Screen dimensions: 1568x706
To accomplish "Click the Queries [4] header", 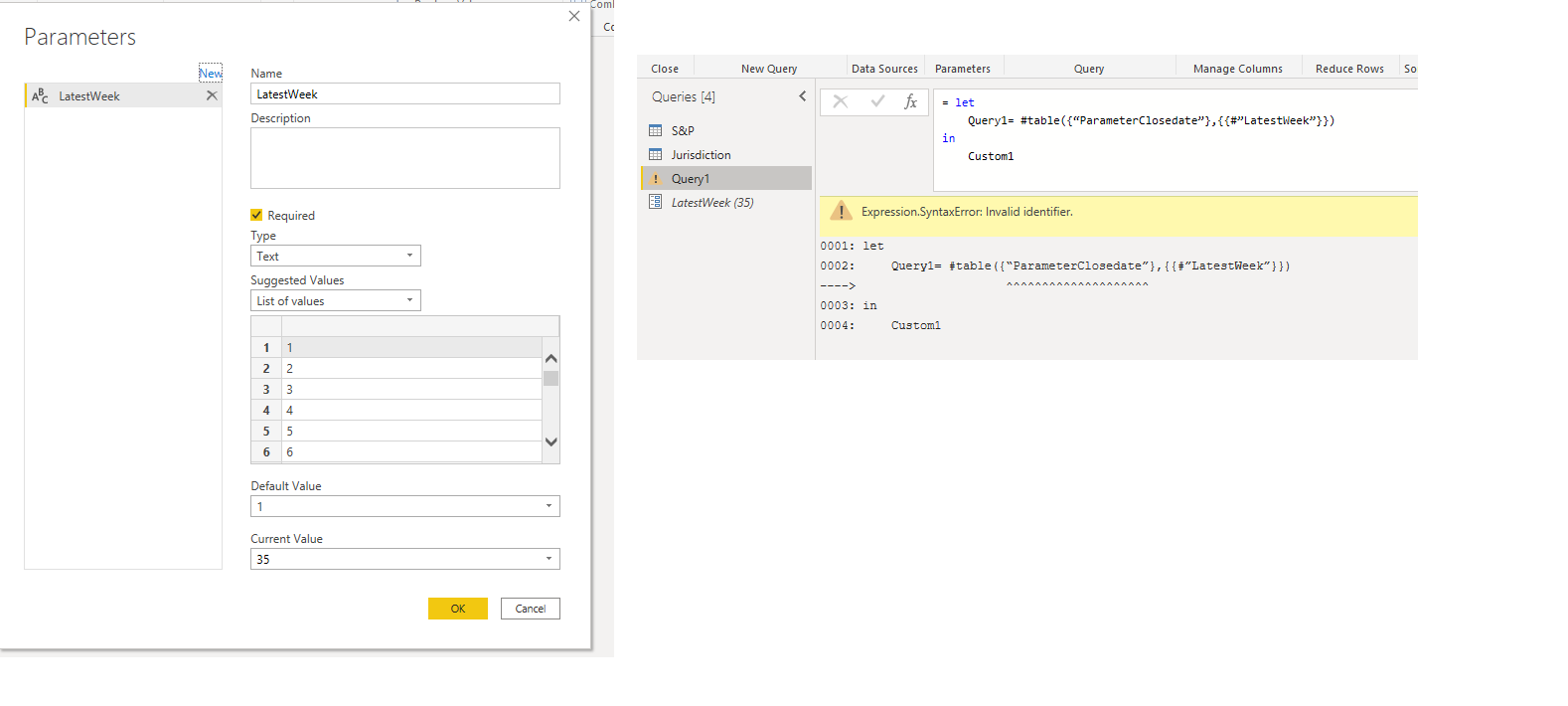I will point(684,96).
